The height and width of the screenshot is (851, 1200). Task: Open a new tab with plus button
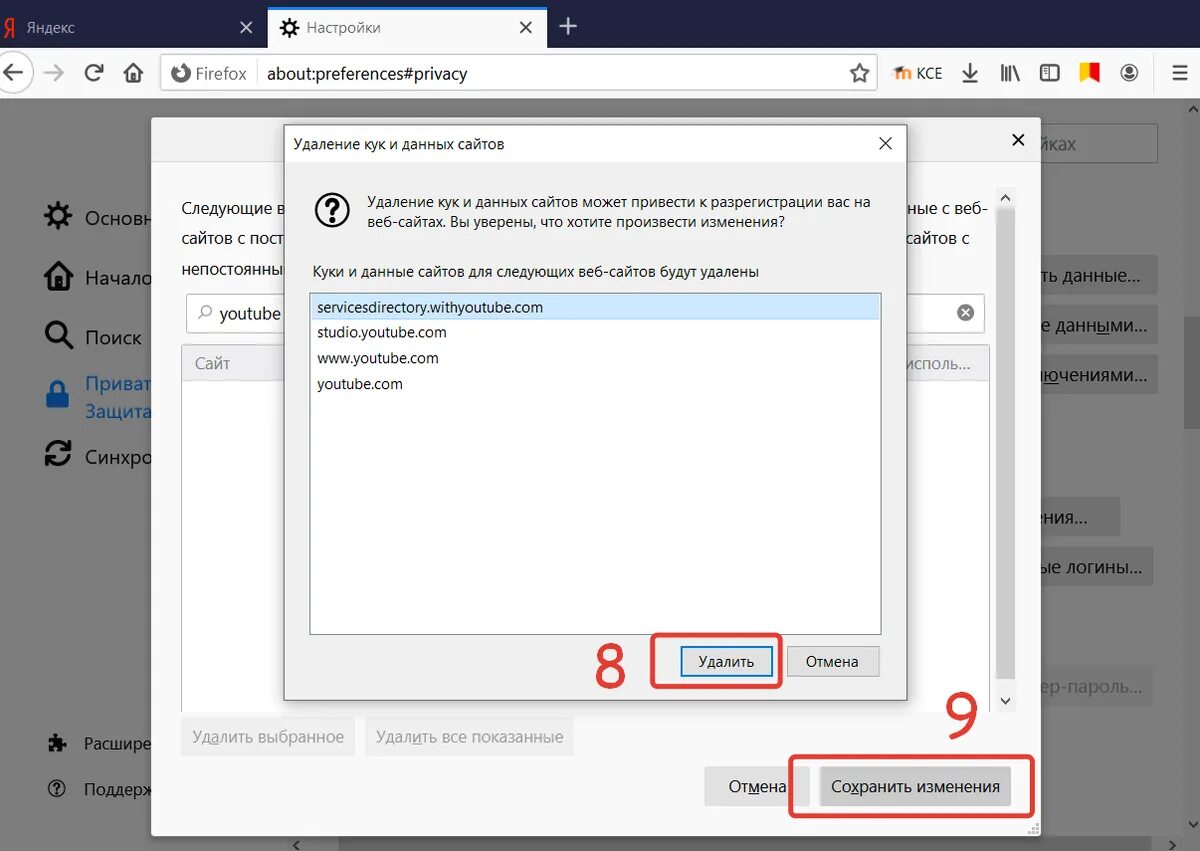(x=568, y=27)
